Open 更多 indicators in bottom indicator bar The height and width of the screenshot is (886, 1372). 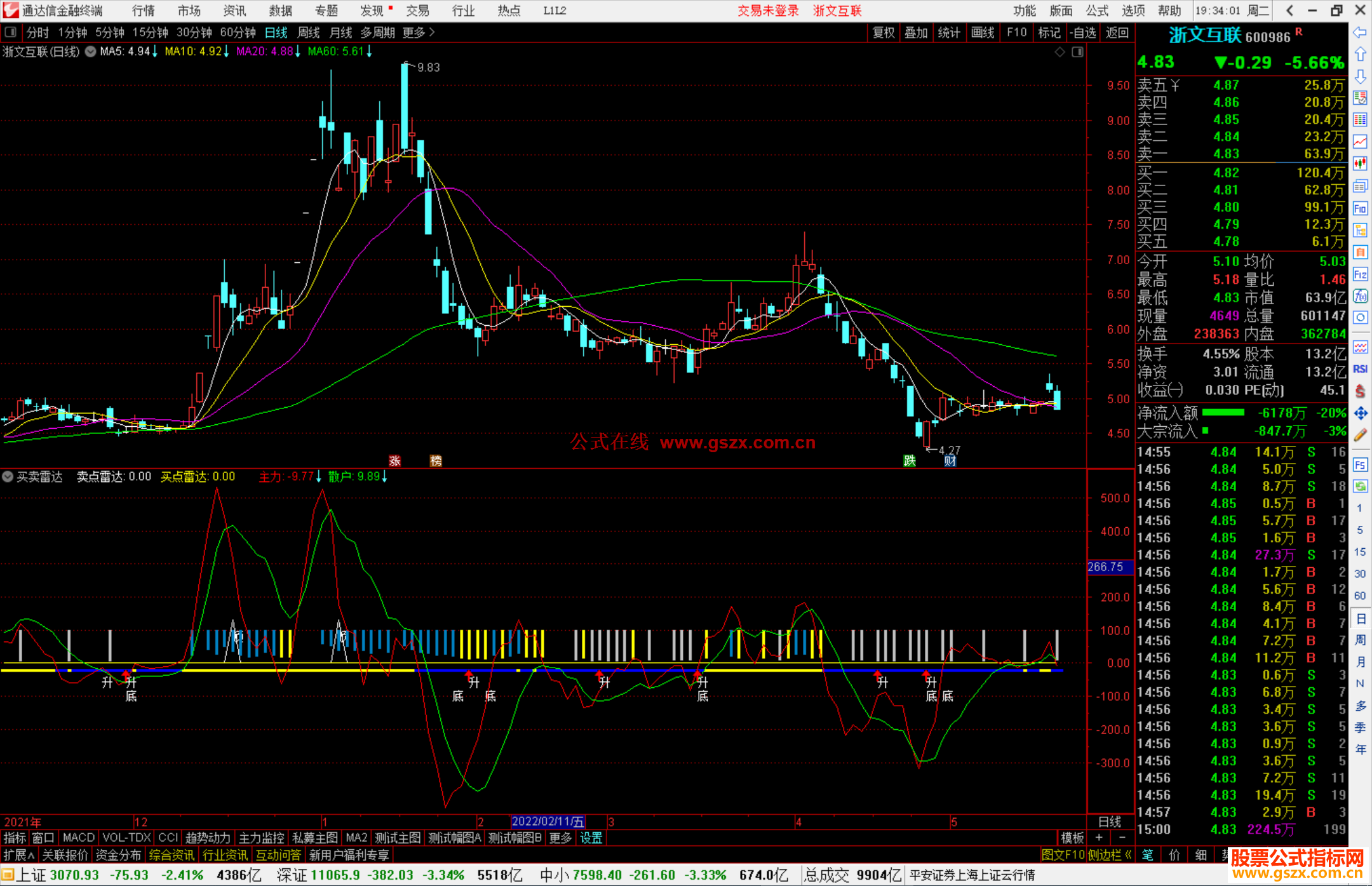560,838
